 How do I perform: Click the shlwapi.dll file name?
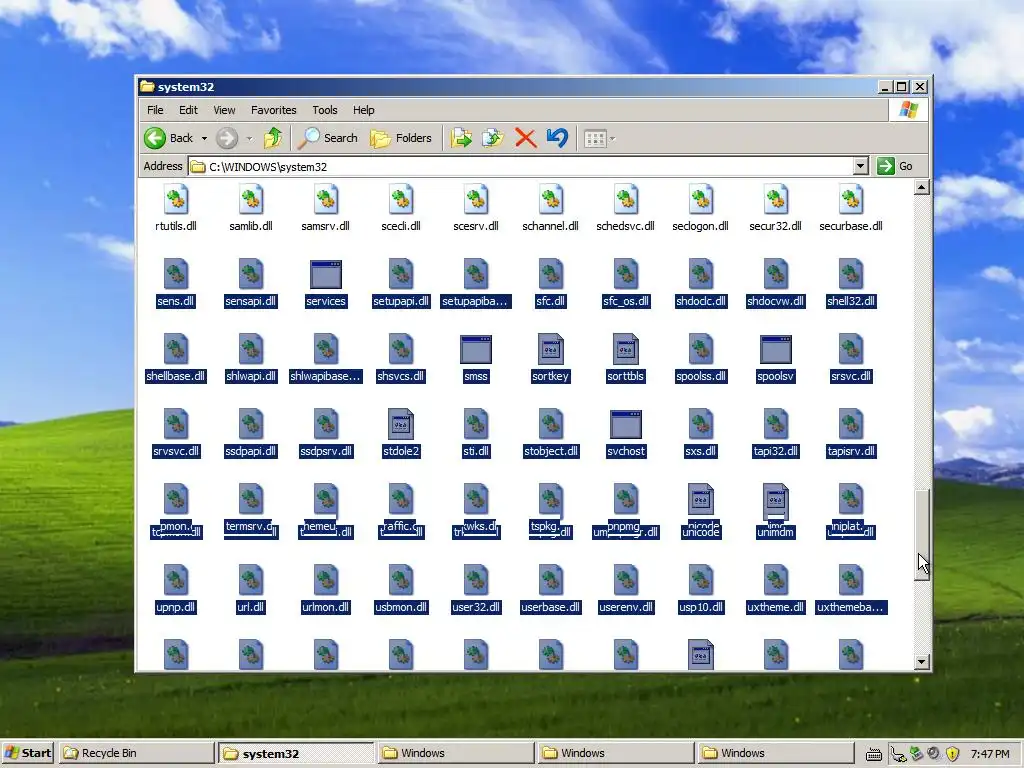click(251, 376)
